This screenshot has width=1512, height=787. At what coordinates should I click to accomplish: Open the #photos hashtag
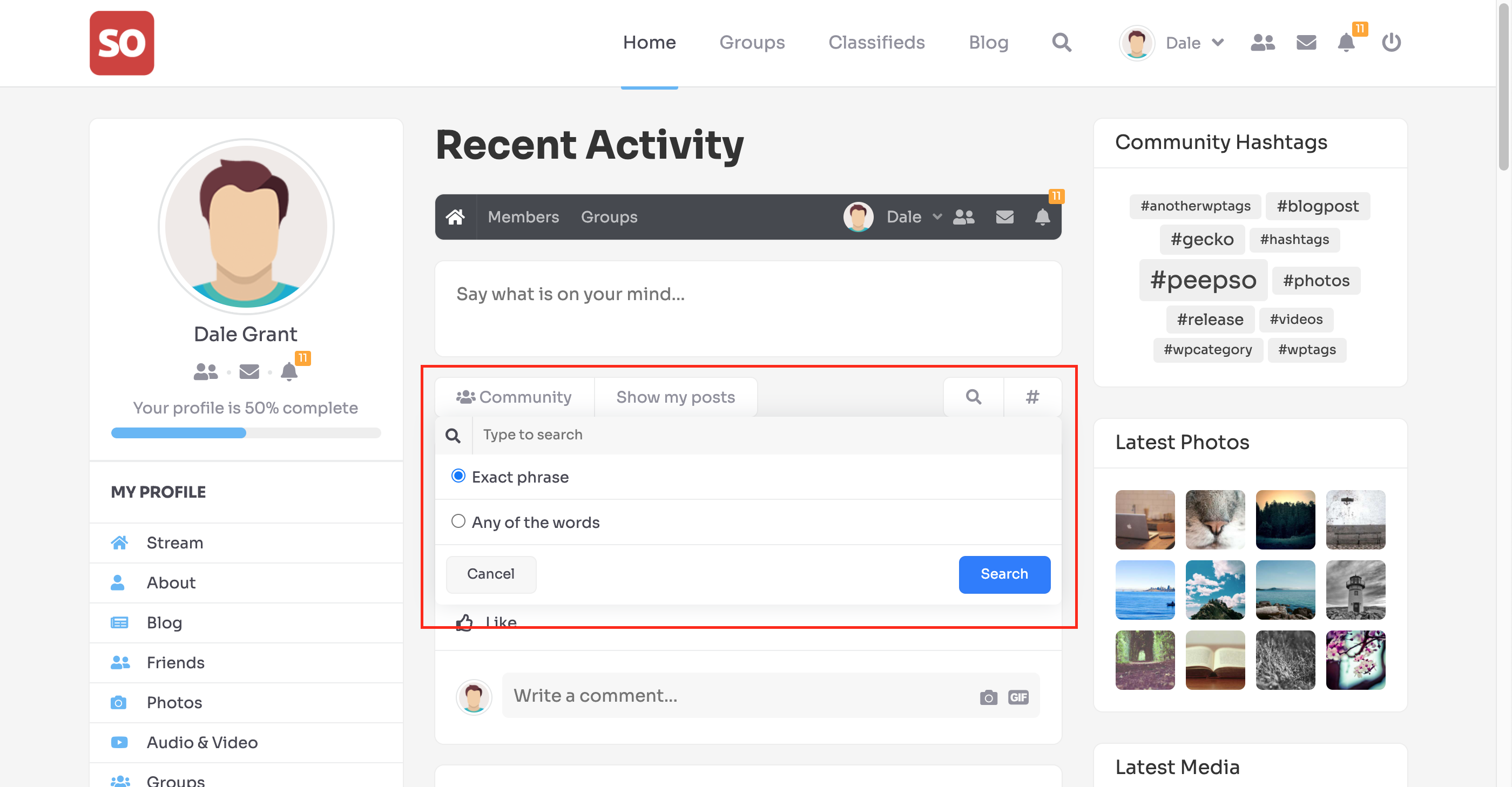pyautogui.click(x=1316, y=281)
